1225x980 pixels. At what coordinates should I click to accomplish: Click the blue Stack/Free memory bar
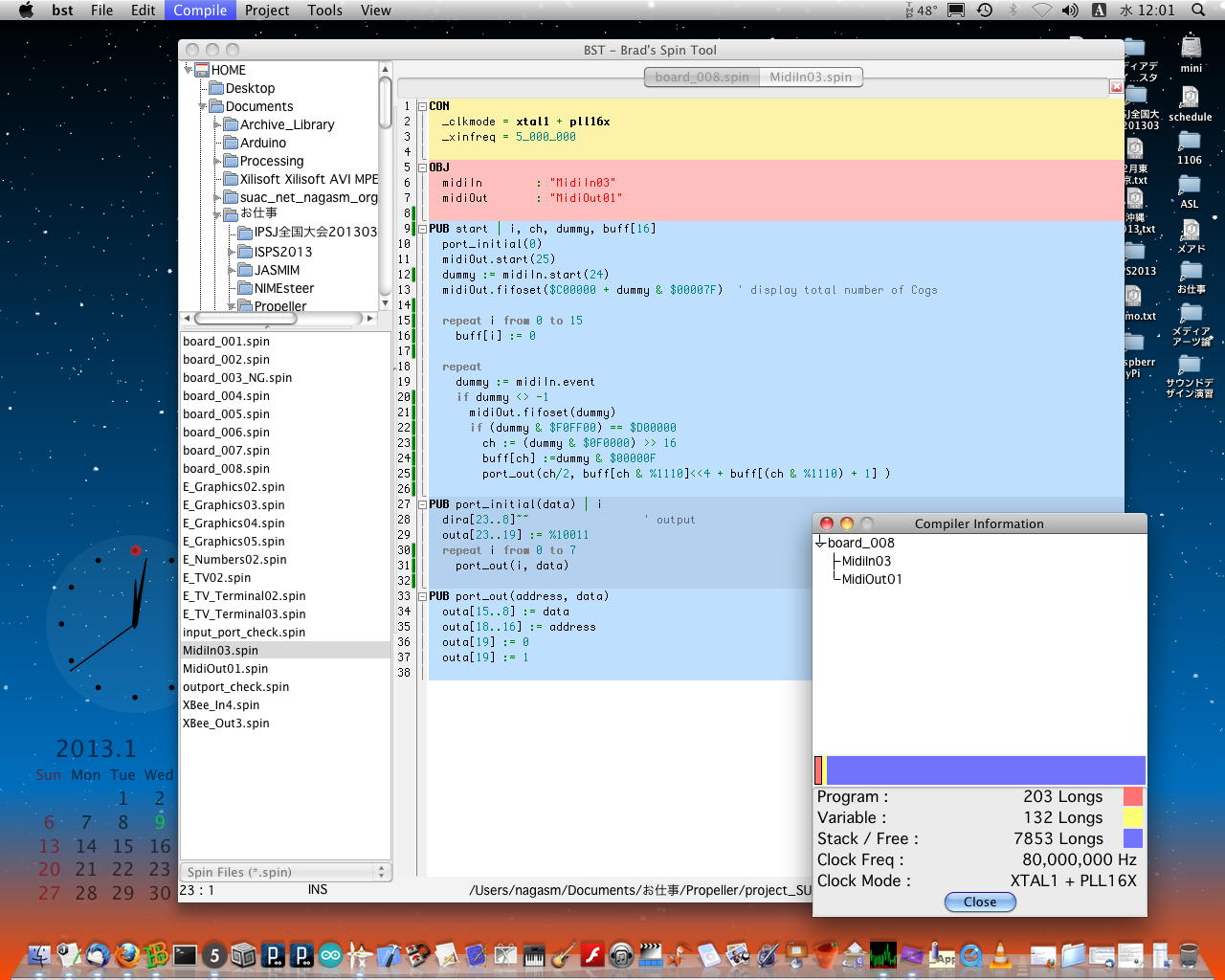pos(985,770)
